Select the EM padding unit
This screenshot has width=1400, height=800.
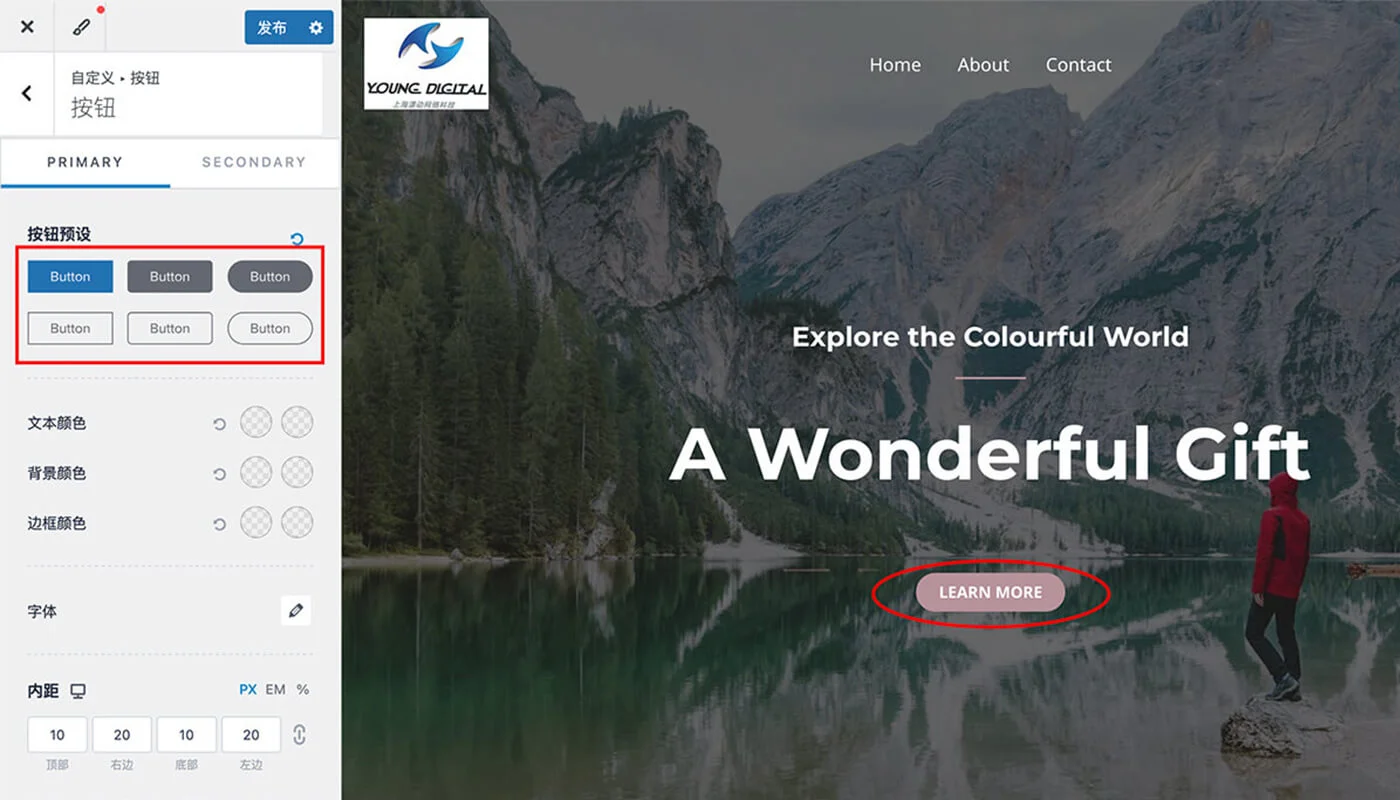(275, 689)
